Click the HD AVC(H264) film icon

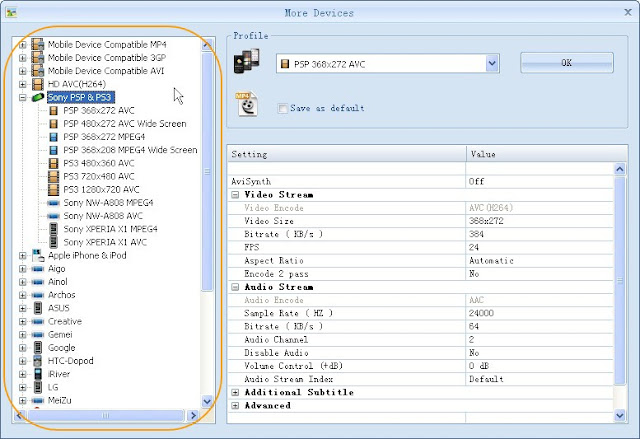coord(38,84)
